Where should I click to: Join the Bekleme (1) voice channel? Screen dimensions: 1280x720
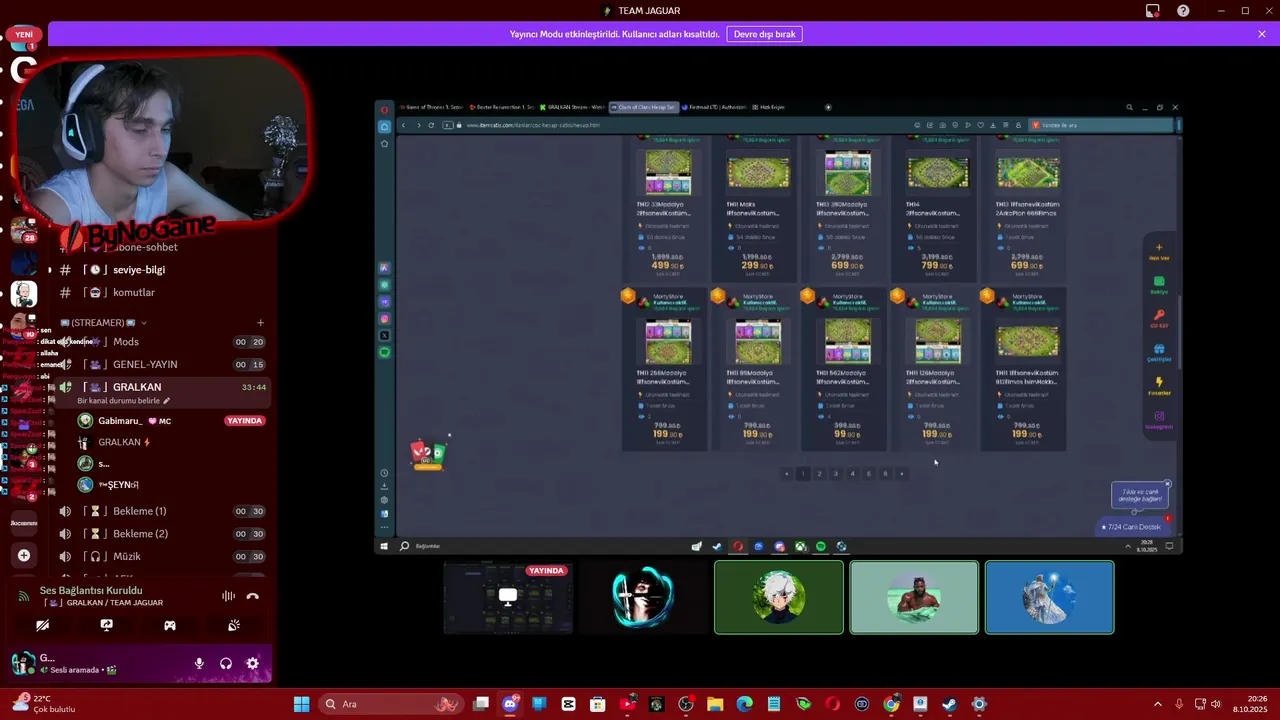(160, 511)
